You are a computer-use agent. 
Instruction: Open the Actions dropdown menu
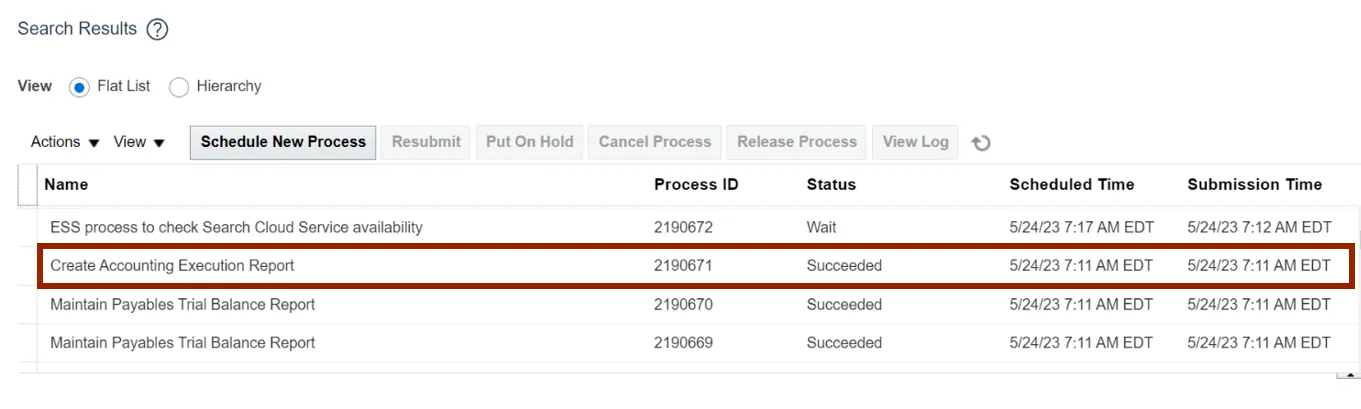coord(65,142)
